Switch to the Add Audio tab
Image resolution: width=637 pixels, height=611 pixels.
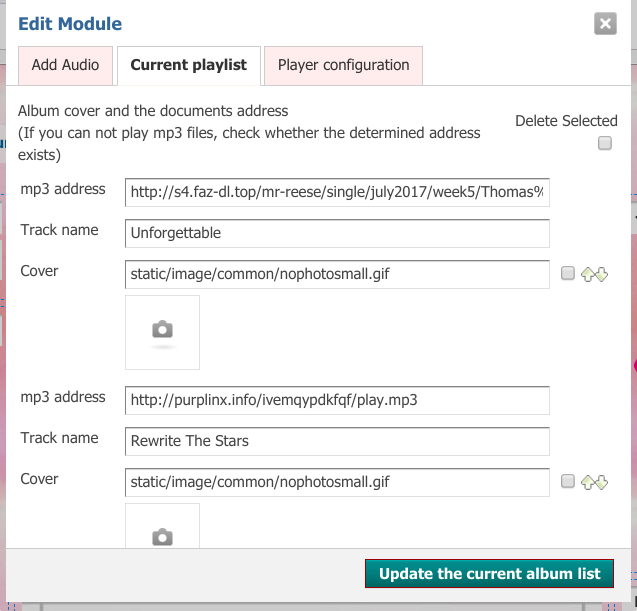coord(65,65)
